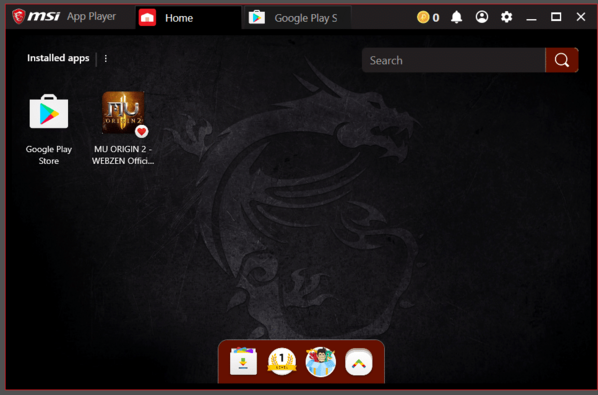Screen dimensions: 598x395
Task: Click the notification bell icon
Action: pyautogui.click(x=456, y=17)
